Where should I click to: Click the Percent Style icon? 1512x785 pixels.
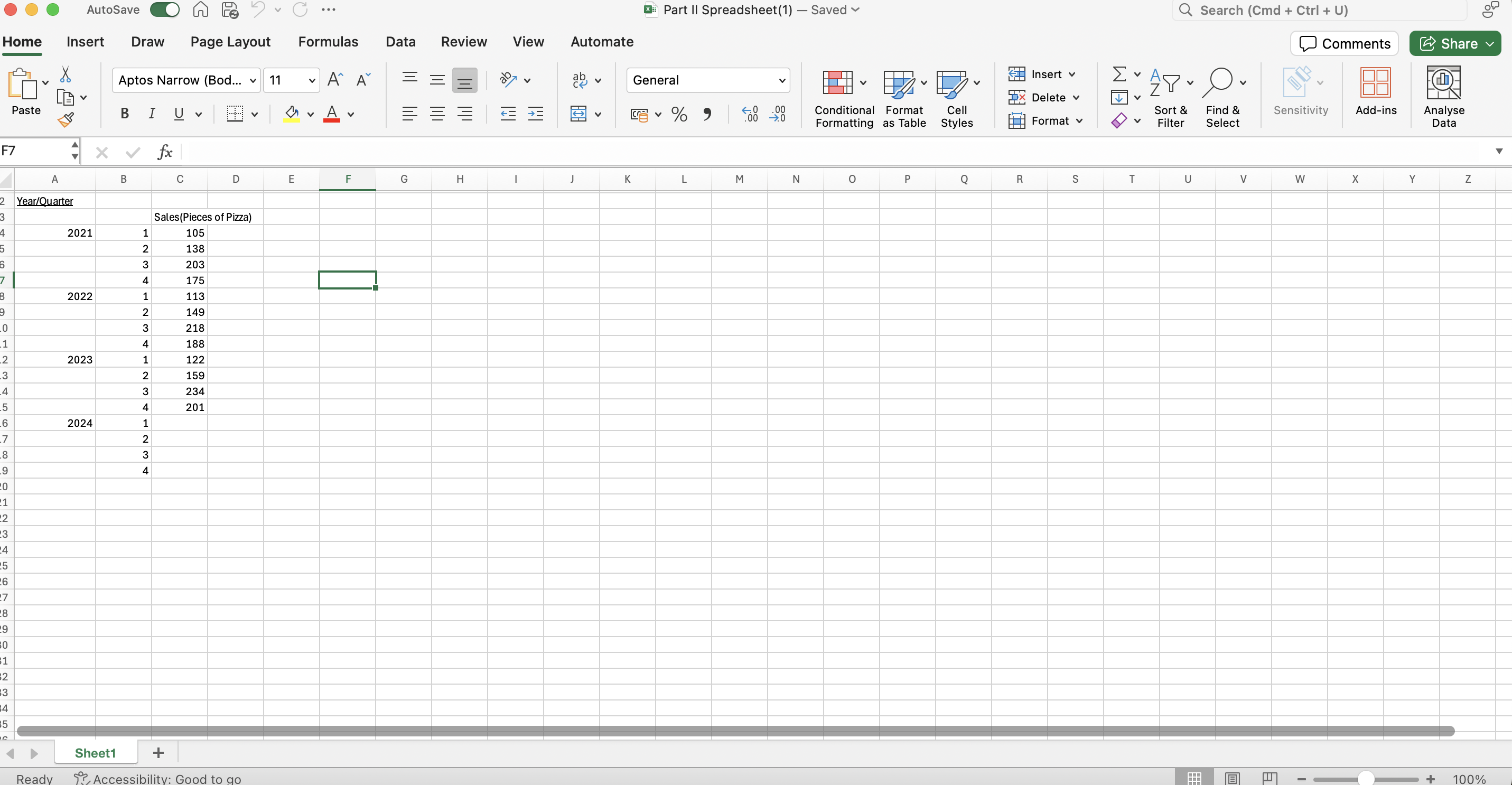click(679, 114)
